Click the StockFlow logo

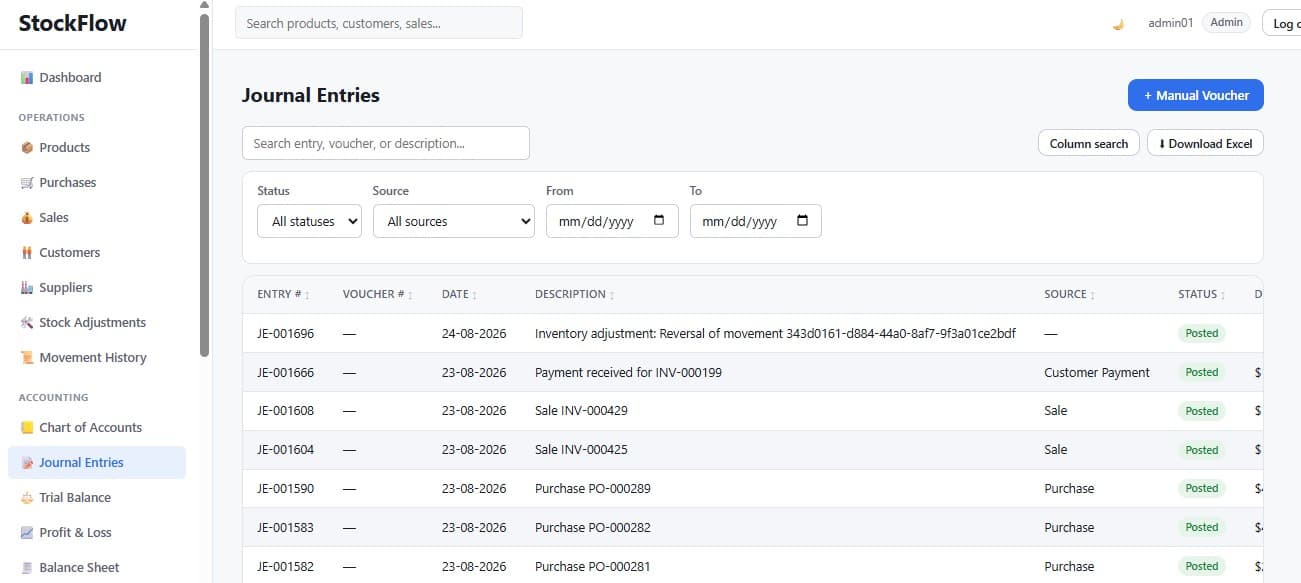point(73,23)
